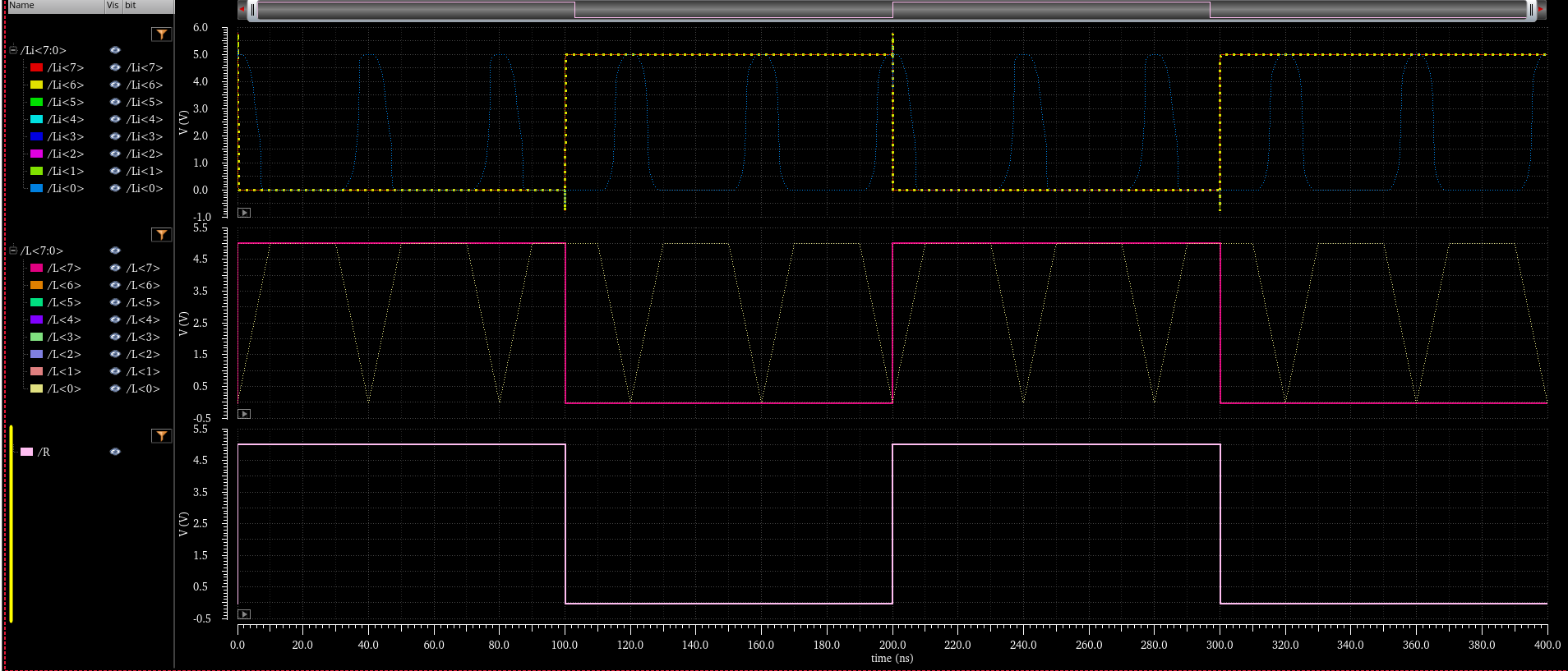Select the /L<5> signal name in the list

tap(64, 302)
